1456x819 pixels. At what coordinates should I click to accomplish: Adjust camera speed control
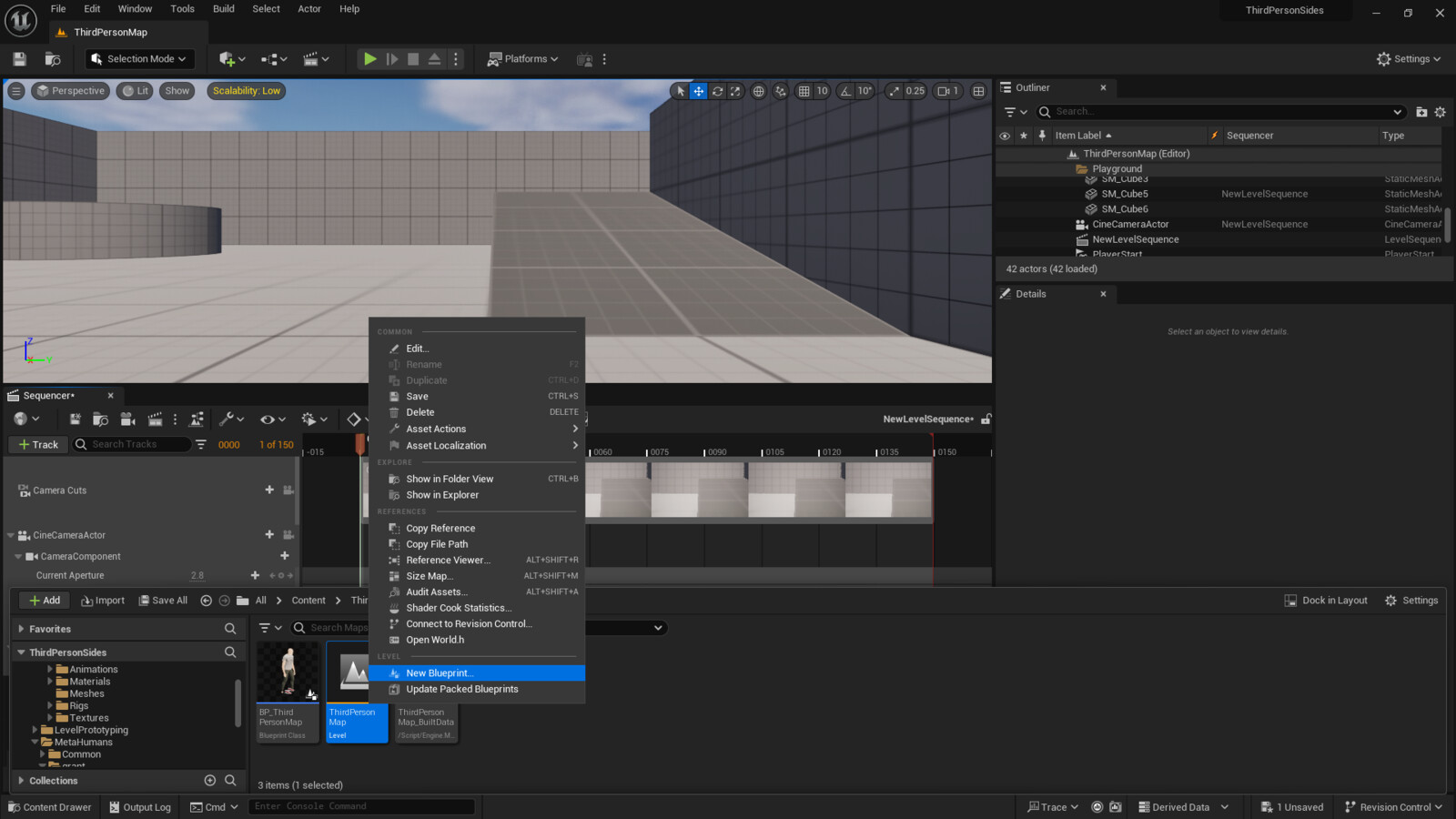(948, 91)
